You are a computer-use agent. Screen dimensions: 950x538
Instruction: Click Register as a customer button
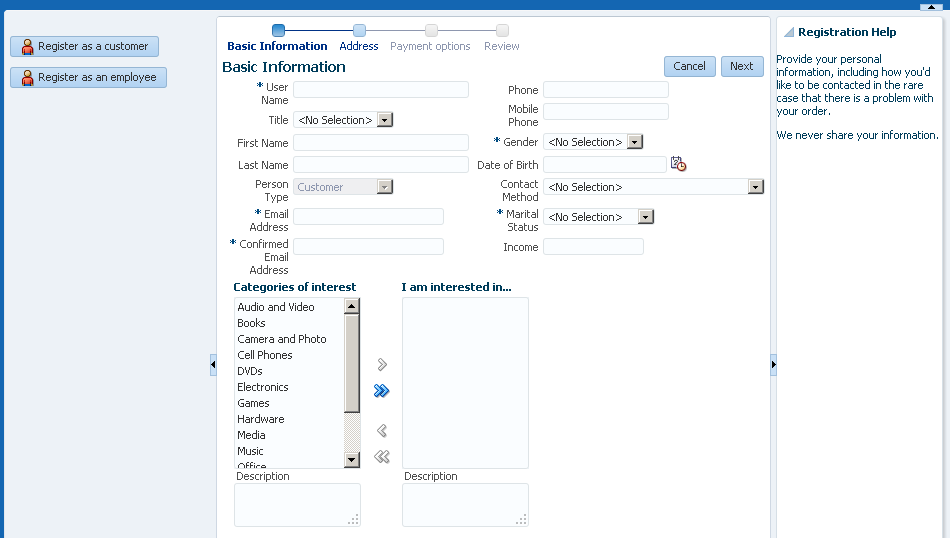[84, 47]
